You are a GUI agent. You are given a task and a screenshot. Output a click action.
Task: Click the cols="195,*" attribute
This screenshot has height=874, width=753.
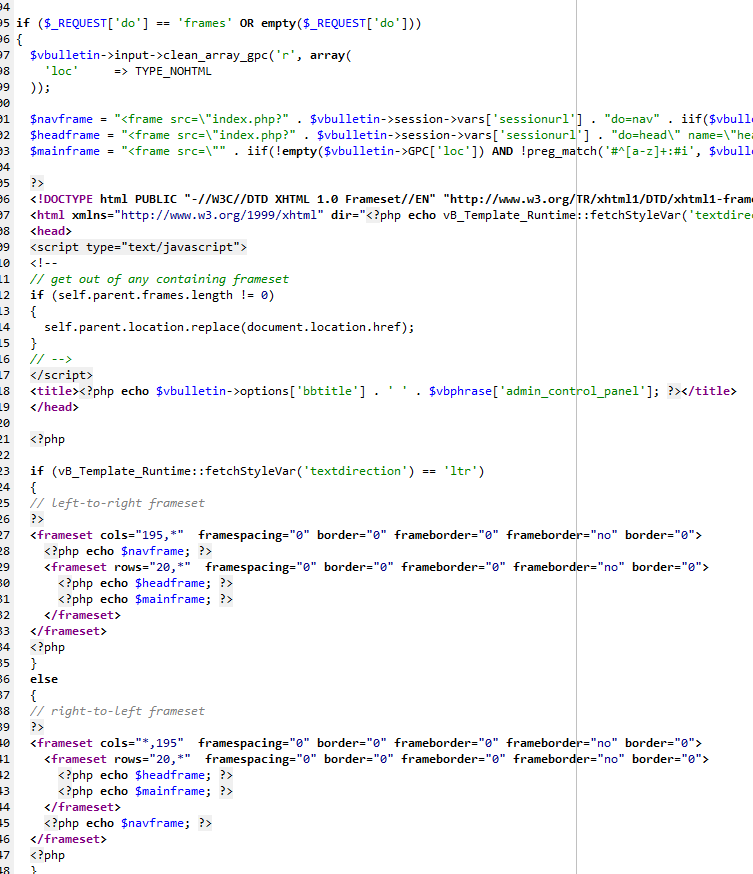point(142,536)
